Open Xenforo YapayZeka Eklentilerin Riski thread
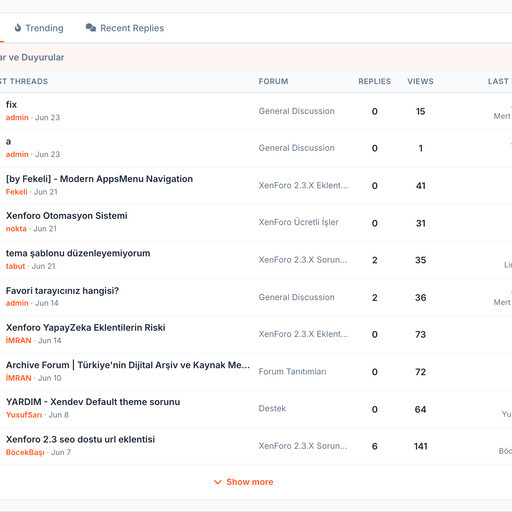The image size is (512, 512). pos(86,328)
